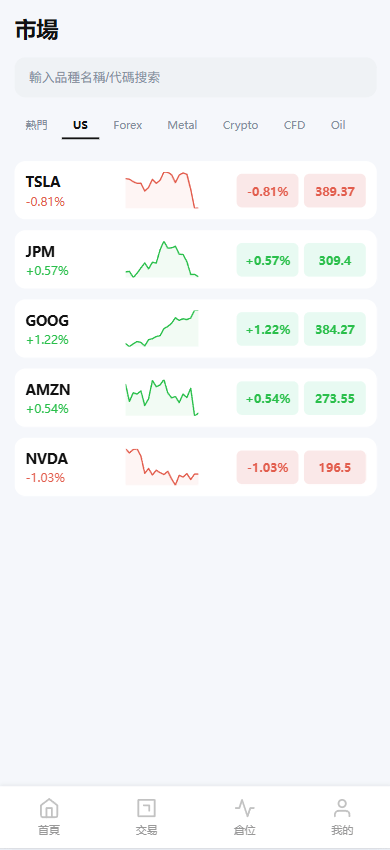Open the Oil tab
Screen dimensions: 390x850
point(338,125)
